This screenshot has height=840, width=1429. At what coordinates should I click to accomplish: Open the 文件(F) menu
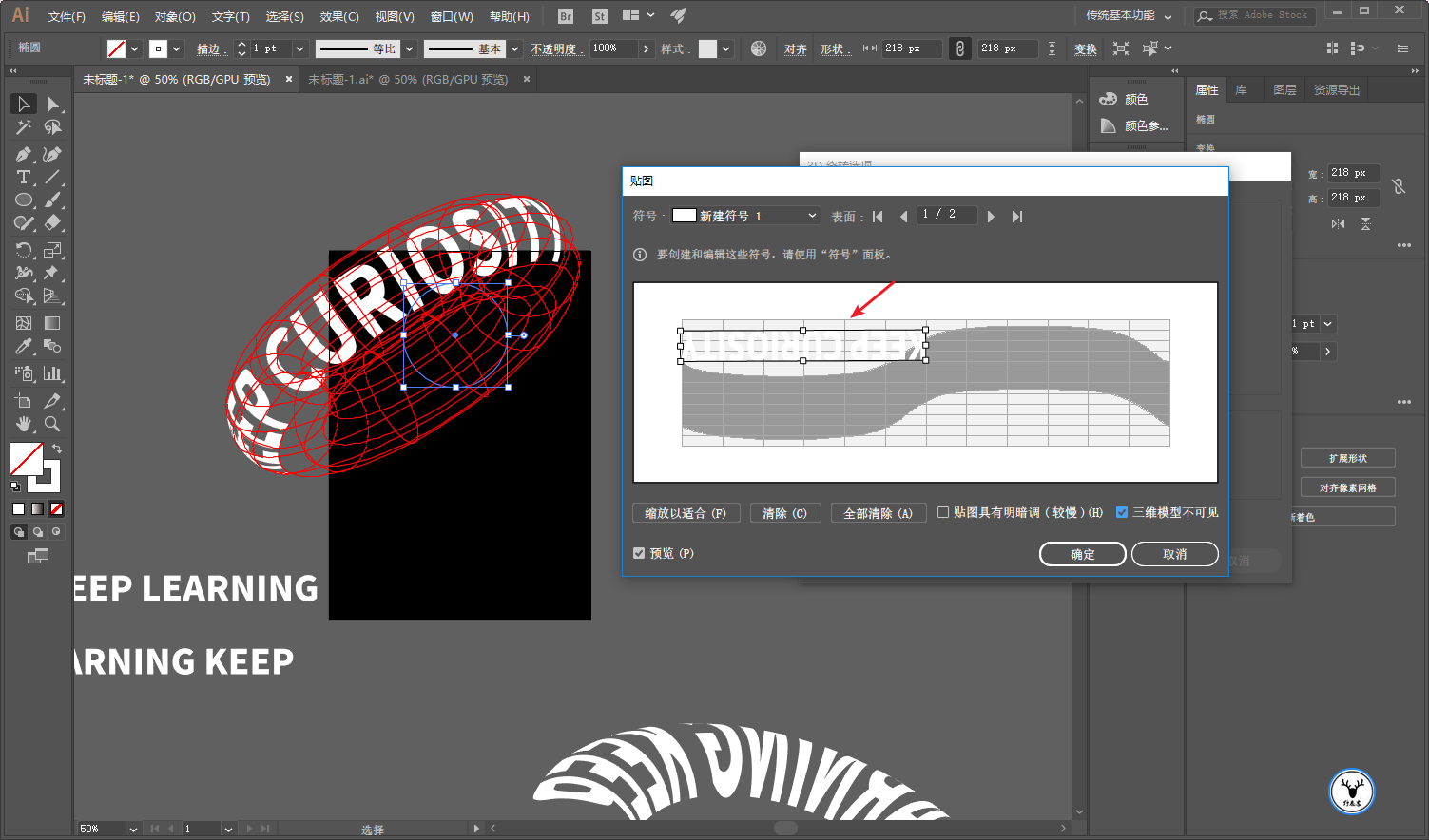[x=67, y=16]
